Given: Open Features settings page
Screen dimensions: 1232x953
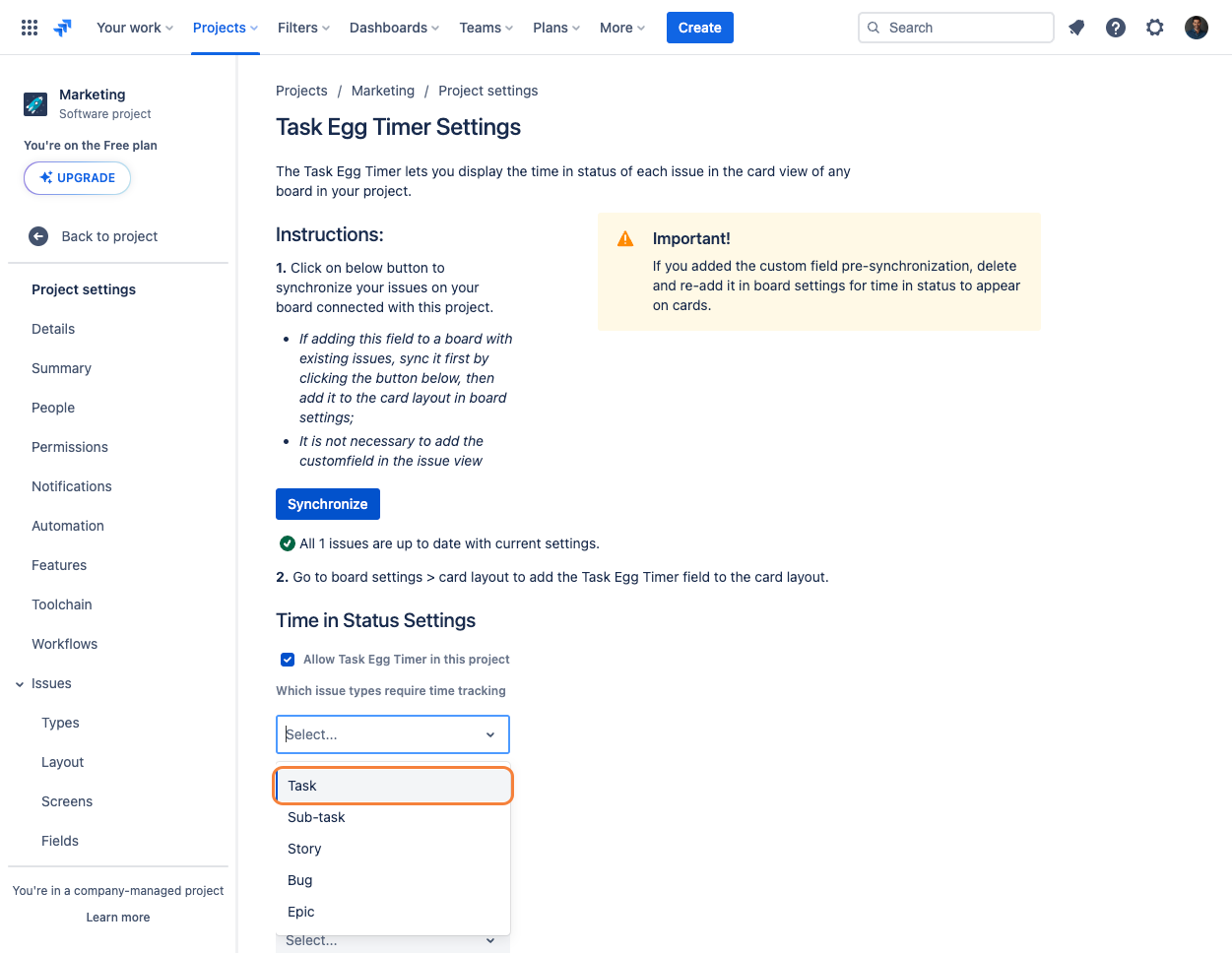Looking at the screenshot, I should click(x=59, y=565).
